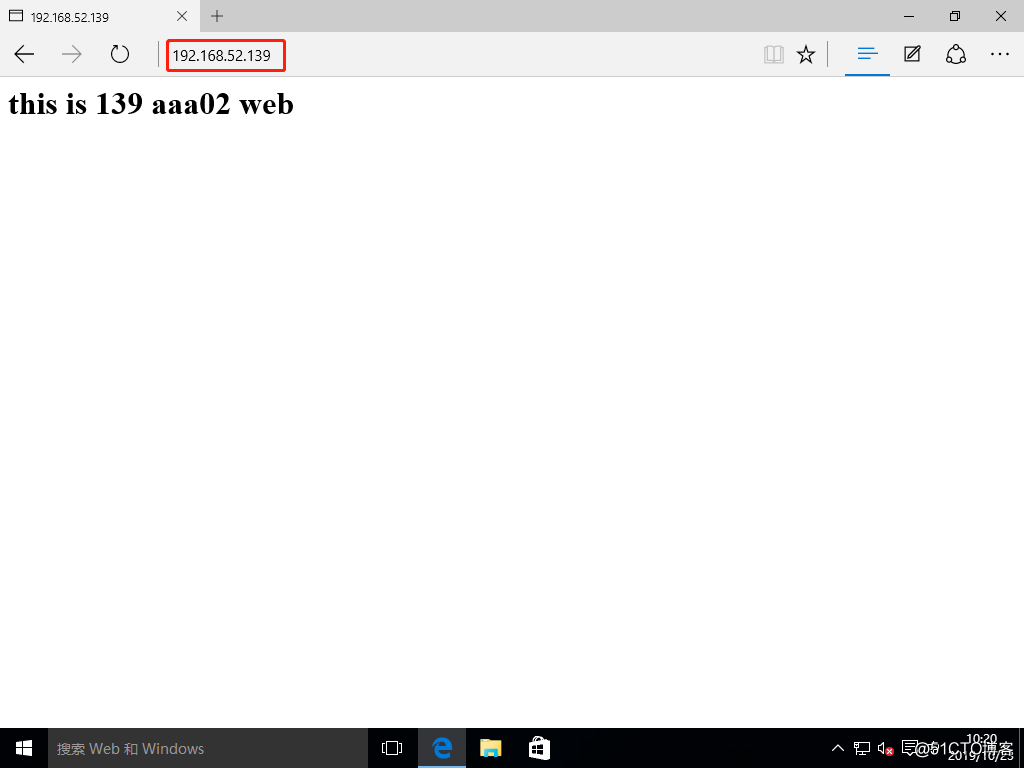Open File Explorer from the taskbar
This screenshot has width=1024, height=768.
coord(490,748)
